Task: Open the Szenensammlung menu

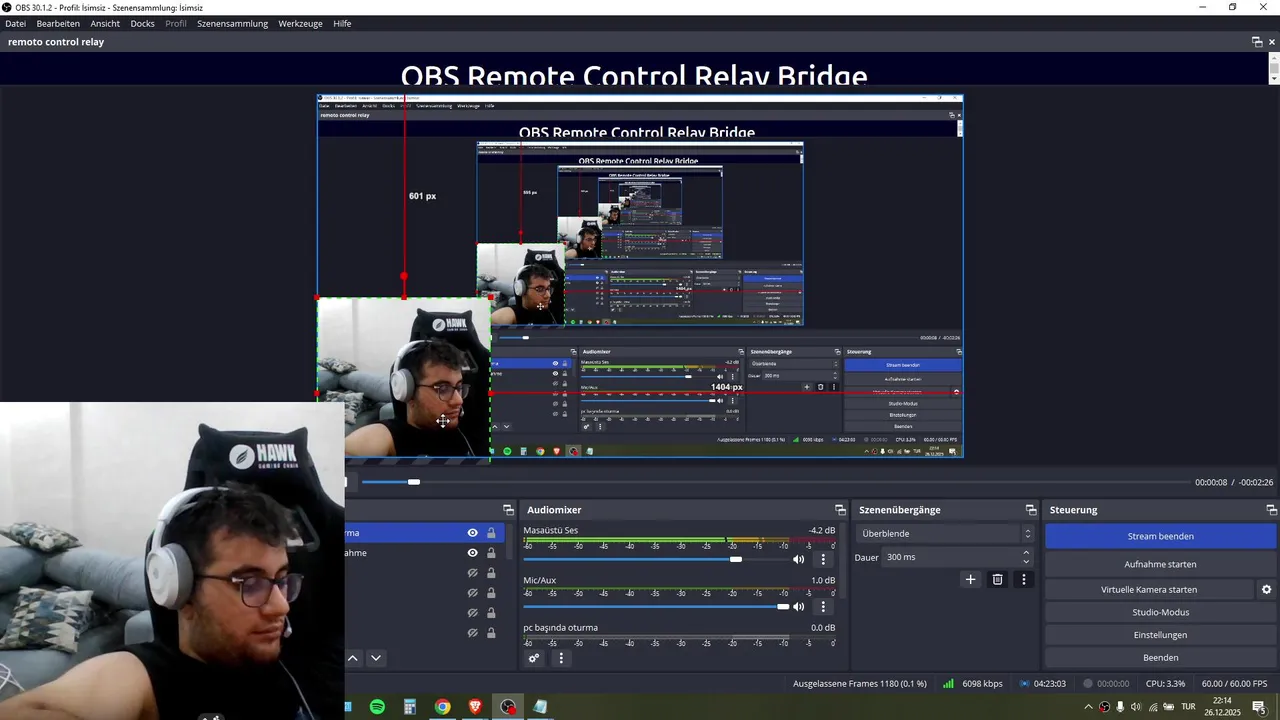Action: coord(232,23)
